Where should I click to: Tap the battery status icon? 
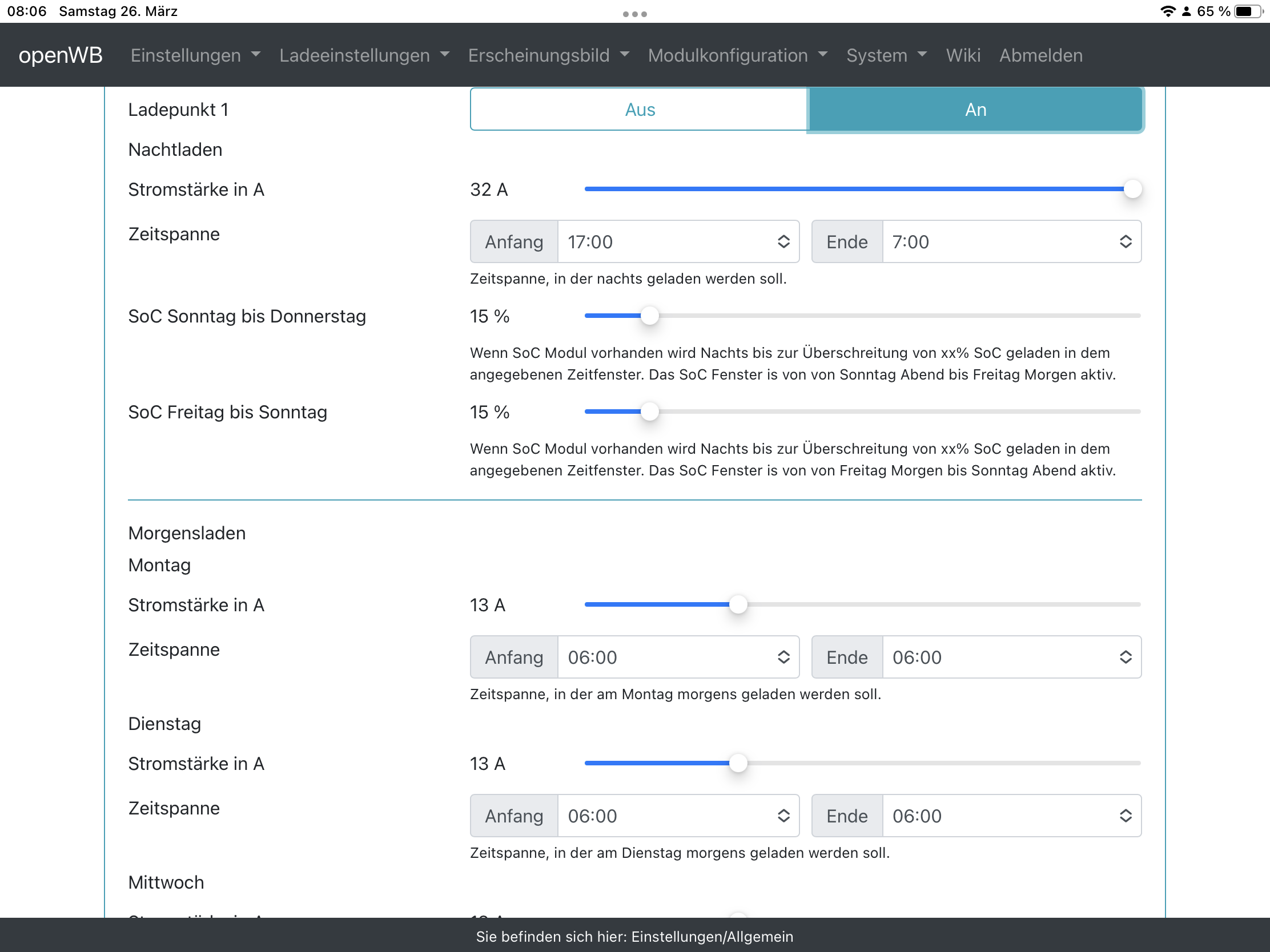[1249, 11]
